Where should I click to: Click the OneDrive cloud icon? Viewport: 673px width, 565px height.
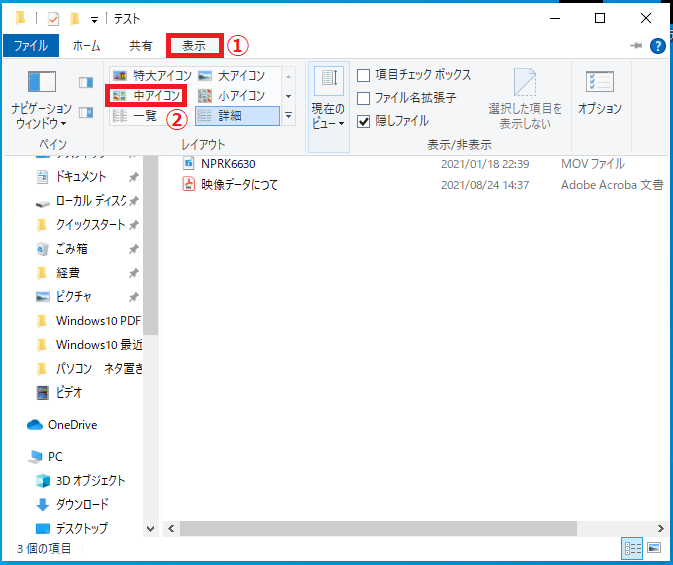35,425
